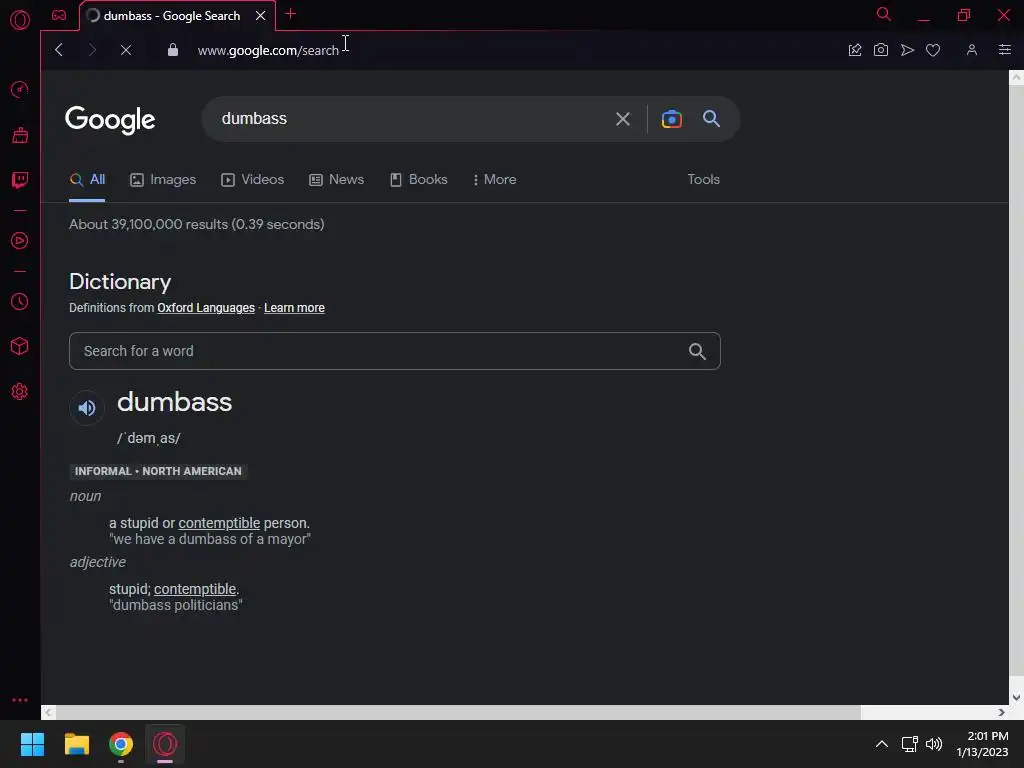Select the dumbass - Google Search tab
Viewport: 1024px width, 768px height.
[171, 16]
